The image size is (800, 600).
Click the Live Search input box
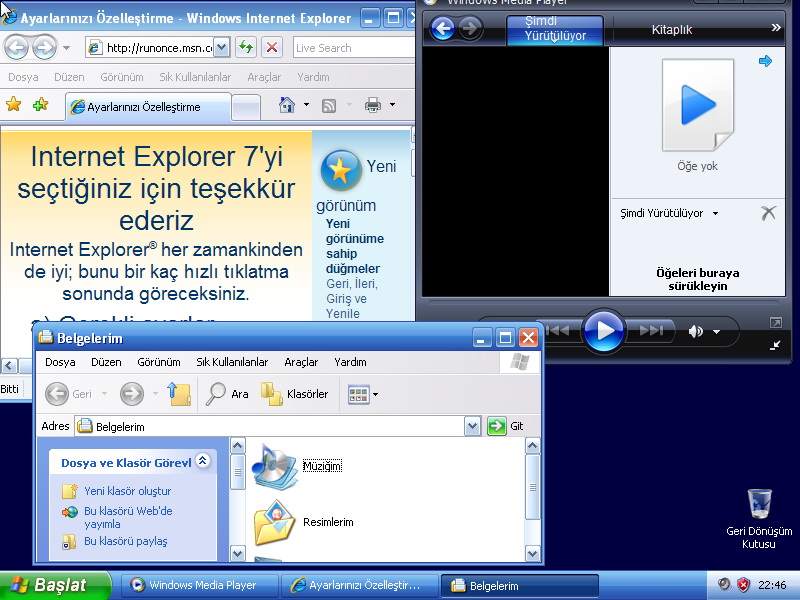click(x=354, y=48)
